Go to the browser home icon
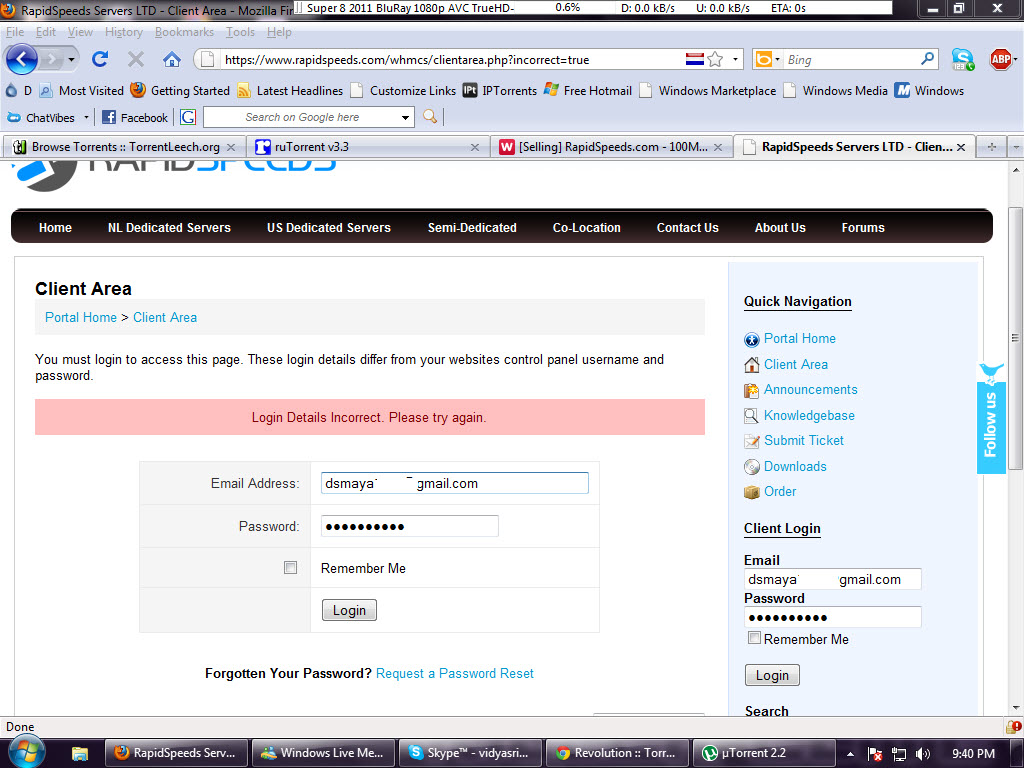Viewport: 1024px width, 768px height. (172, 60)
